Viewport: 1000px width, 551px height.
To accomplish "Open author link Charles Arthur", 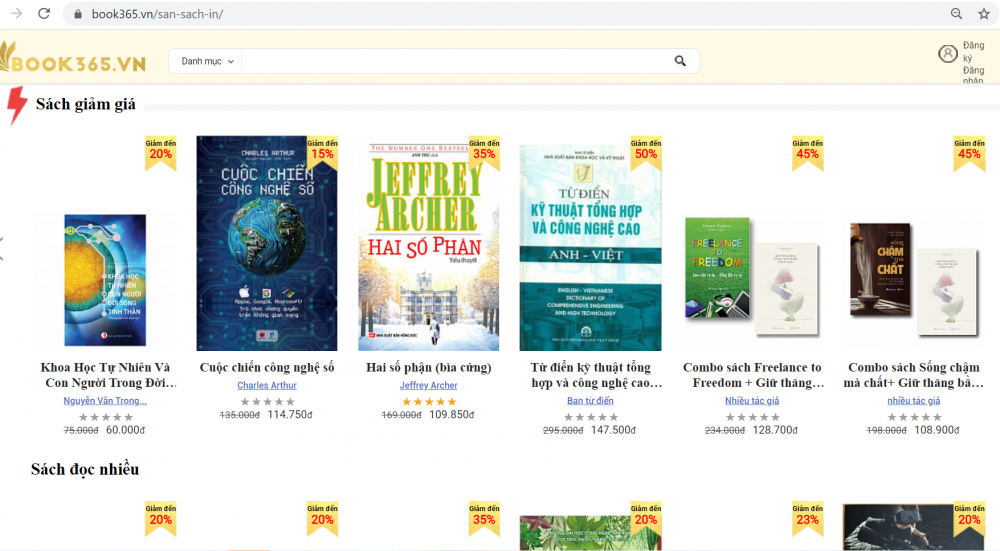I will (266, 385).
